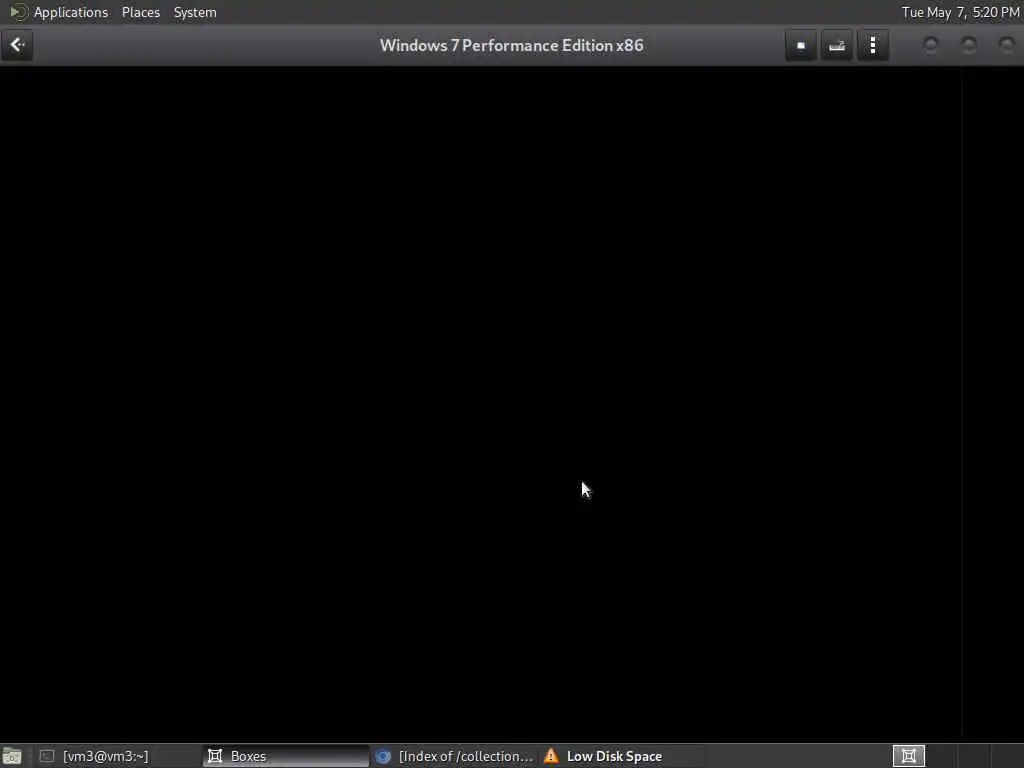The width and height of the screenshot is (1024, 768).
Task: Open the Applications menu
Action: (x=71, y=12)
